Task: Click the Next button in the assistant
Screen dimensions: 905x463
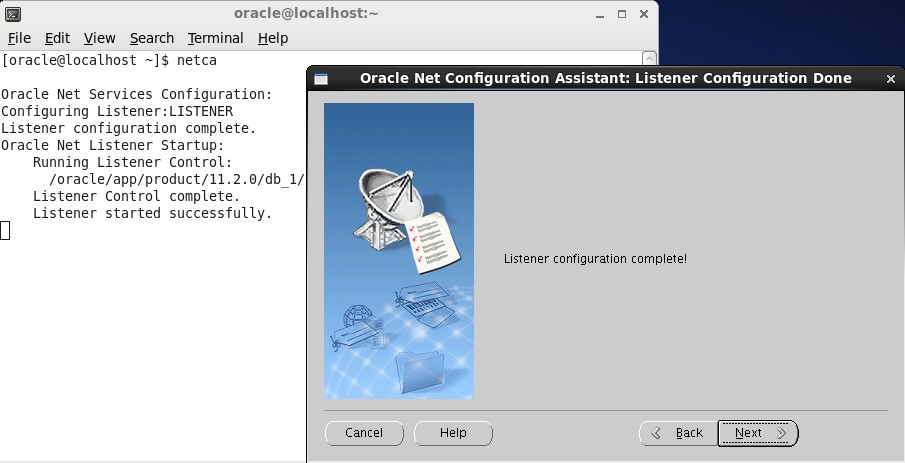Action: [x=758, y=433]
